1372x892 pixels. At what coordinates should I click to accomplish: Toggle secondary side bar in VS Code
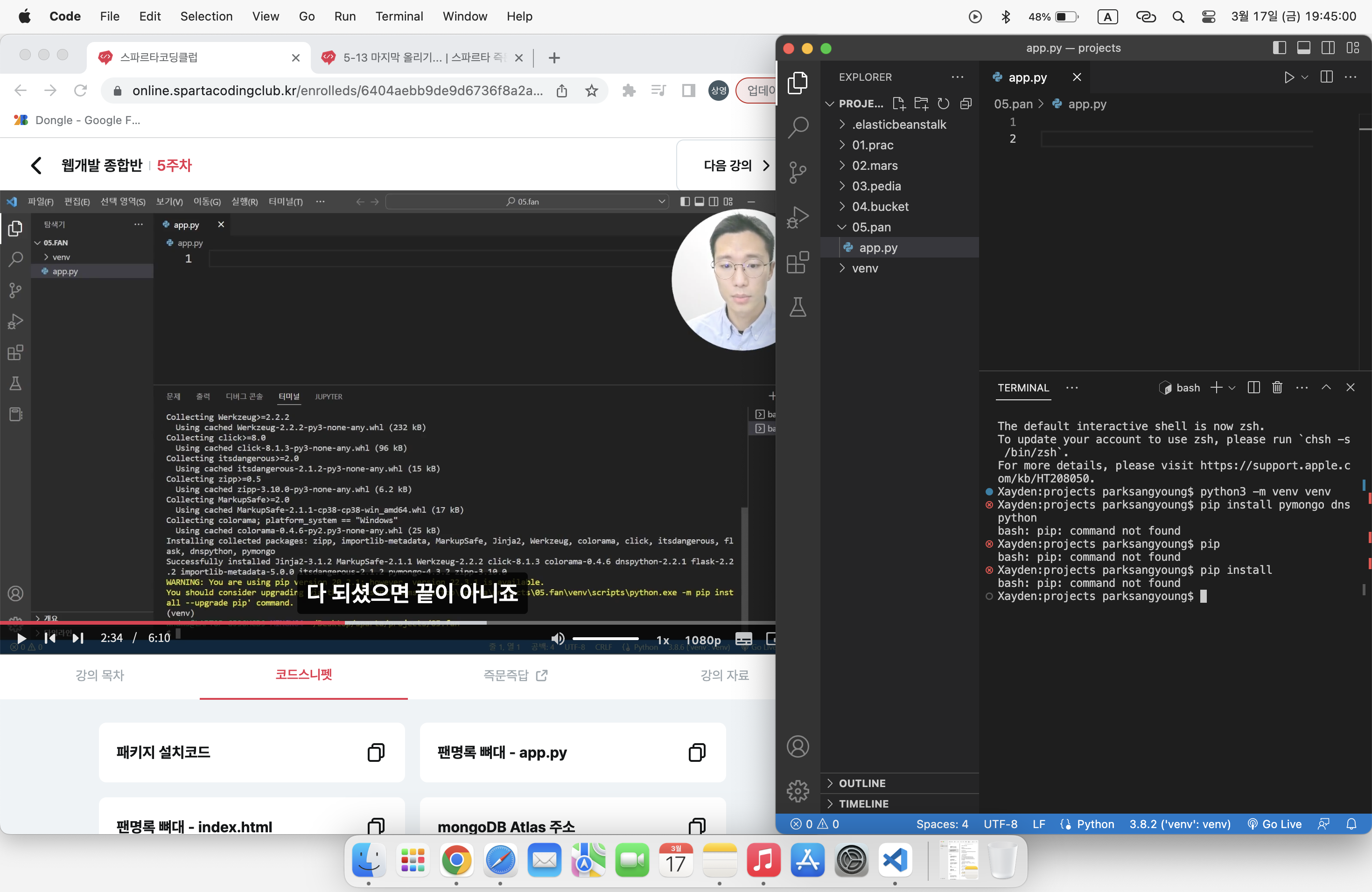[1328, 48]
